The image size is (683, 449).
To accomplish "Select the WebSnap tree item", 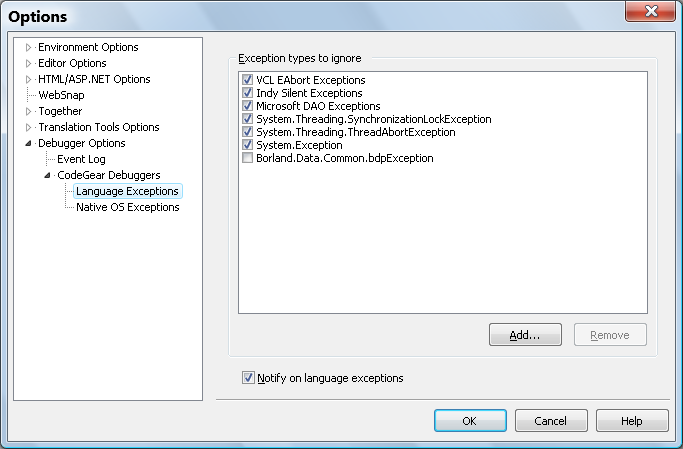I will [x=61, y=95].
